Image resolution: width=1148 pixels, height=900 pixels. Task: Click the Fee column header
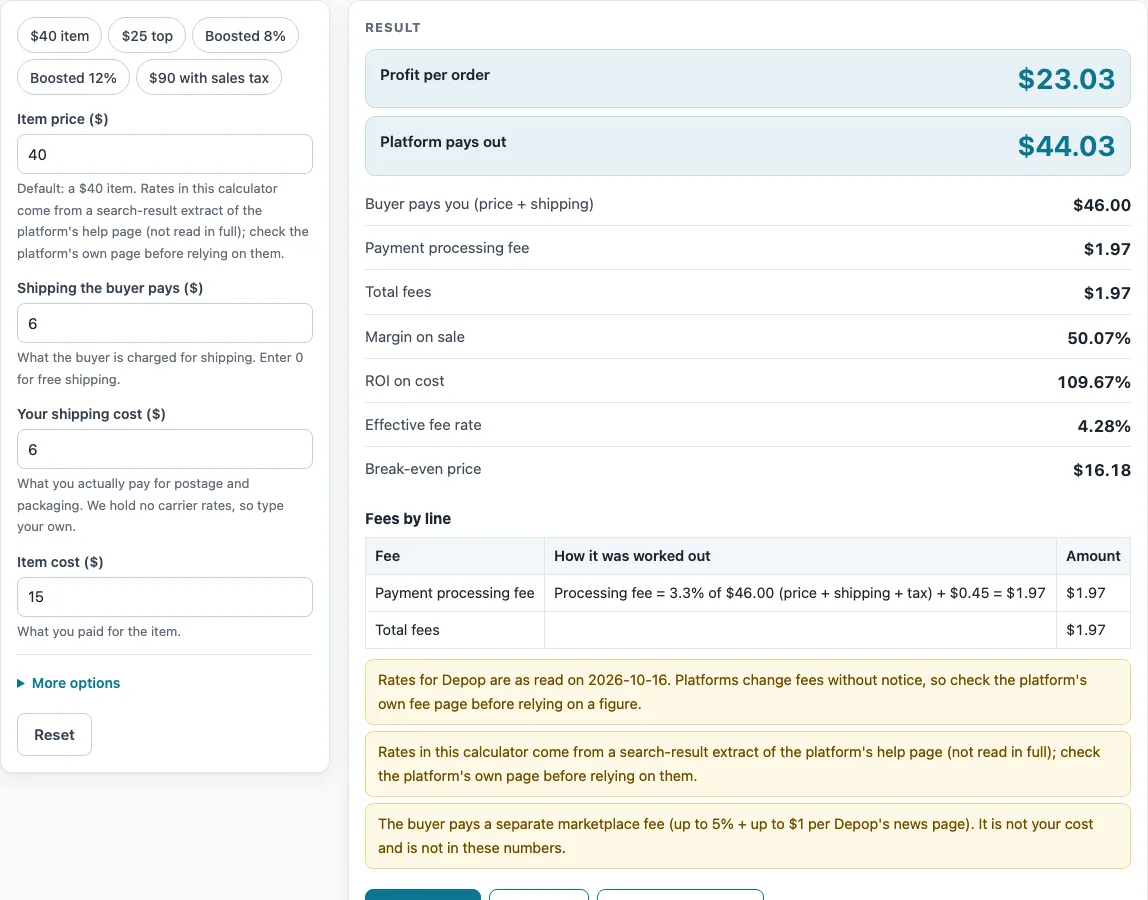[455, 556]
